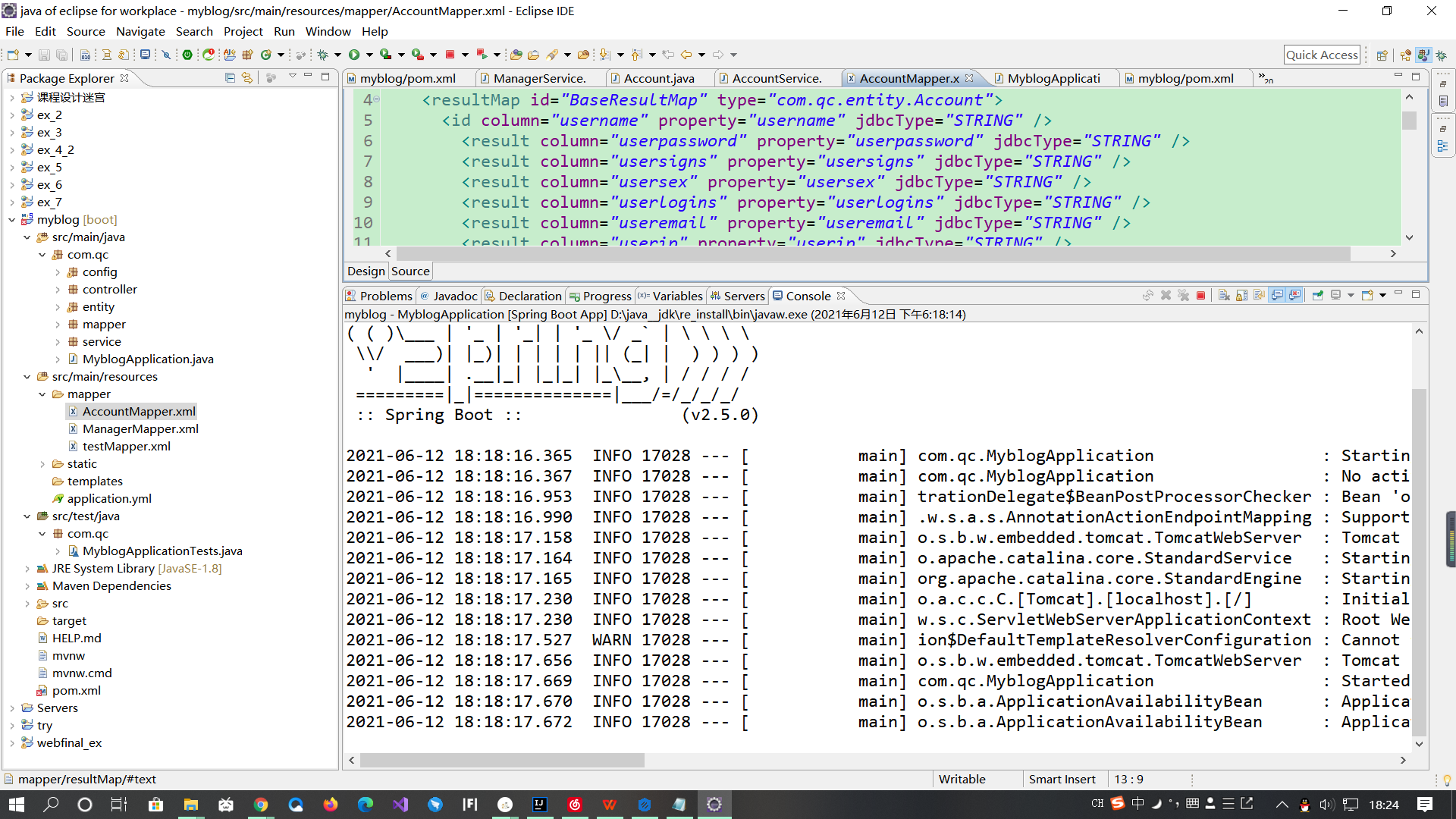
Task: Click the Save All toolbar icon
Action: pos(62,55)
